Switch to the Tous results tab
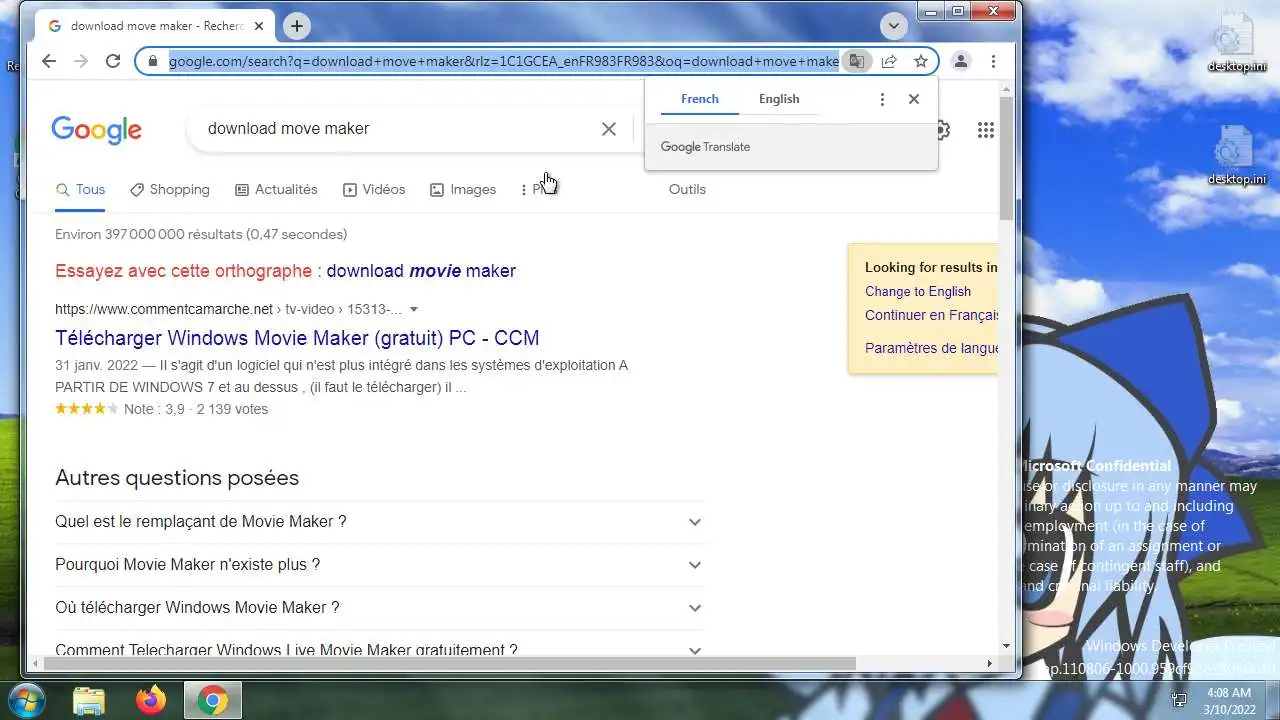The width and height of the screenshot is (1280, 720). [80, 189]
